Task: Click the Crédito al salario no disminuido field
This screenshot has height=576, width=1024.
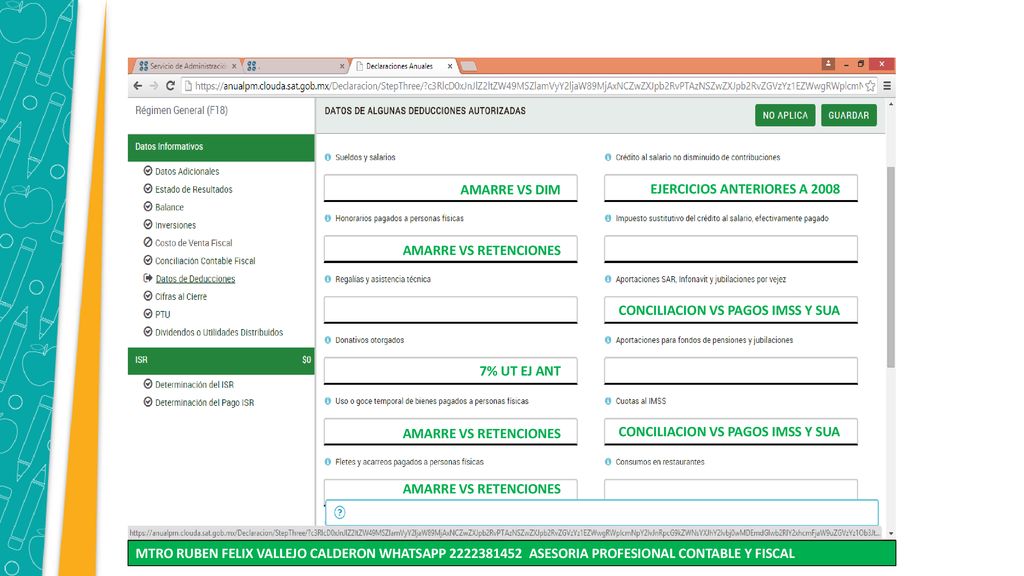Action: [731, 188]
